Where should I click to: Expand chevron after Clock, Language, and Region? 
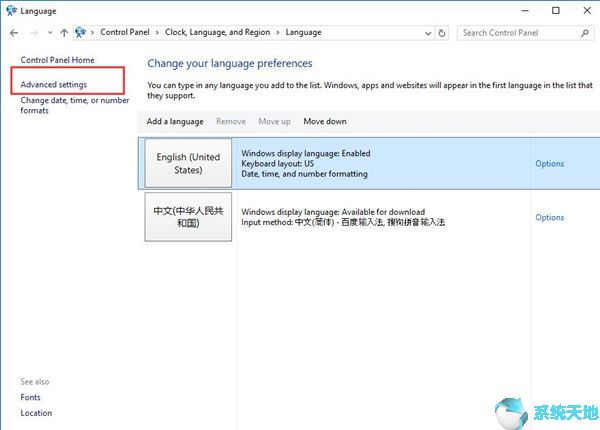278,33
